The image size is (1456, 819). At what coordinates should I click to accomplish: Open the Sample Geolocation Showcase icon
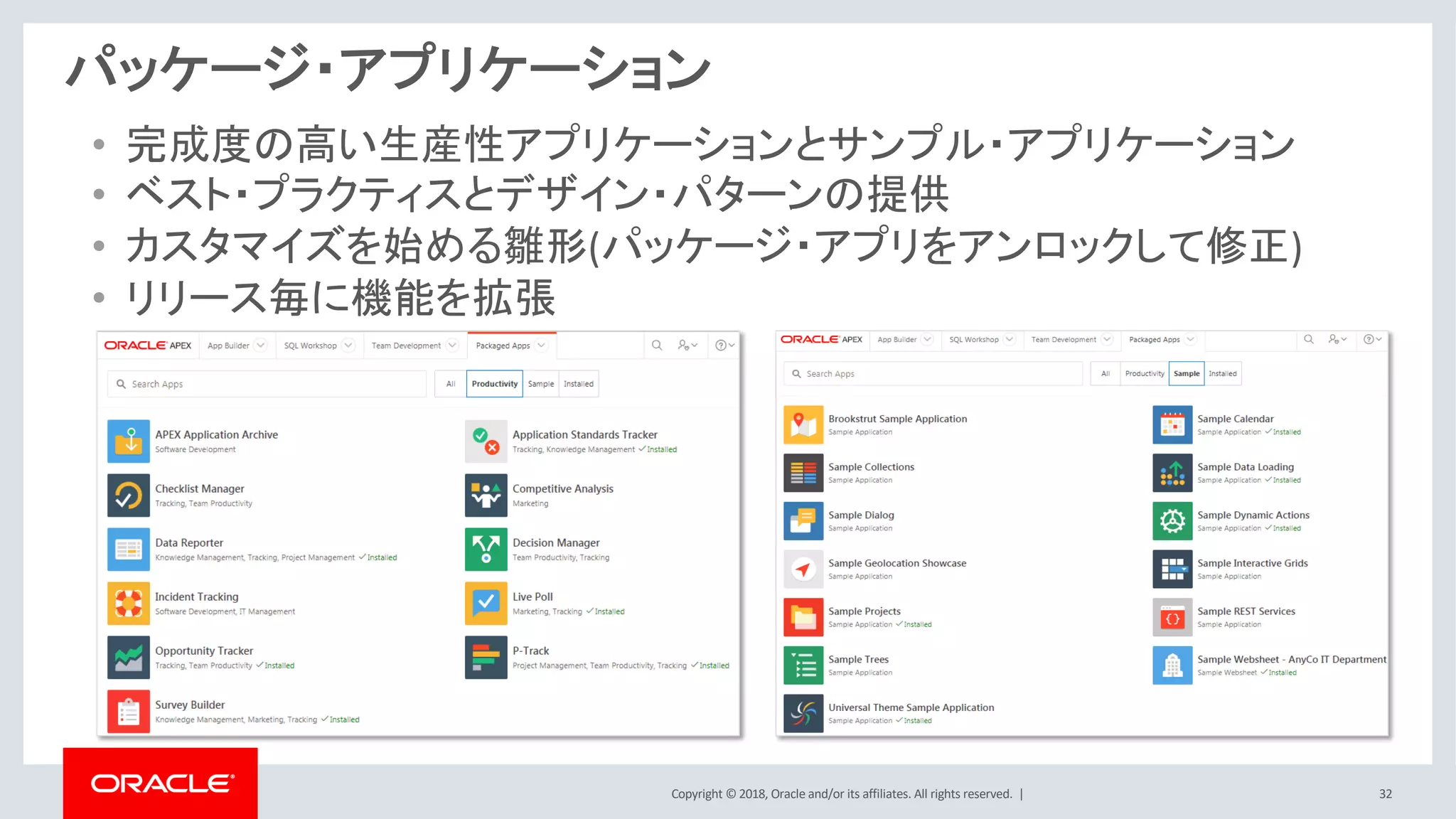[803, 569]
